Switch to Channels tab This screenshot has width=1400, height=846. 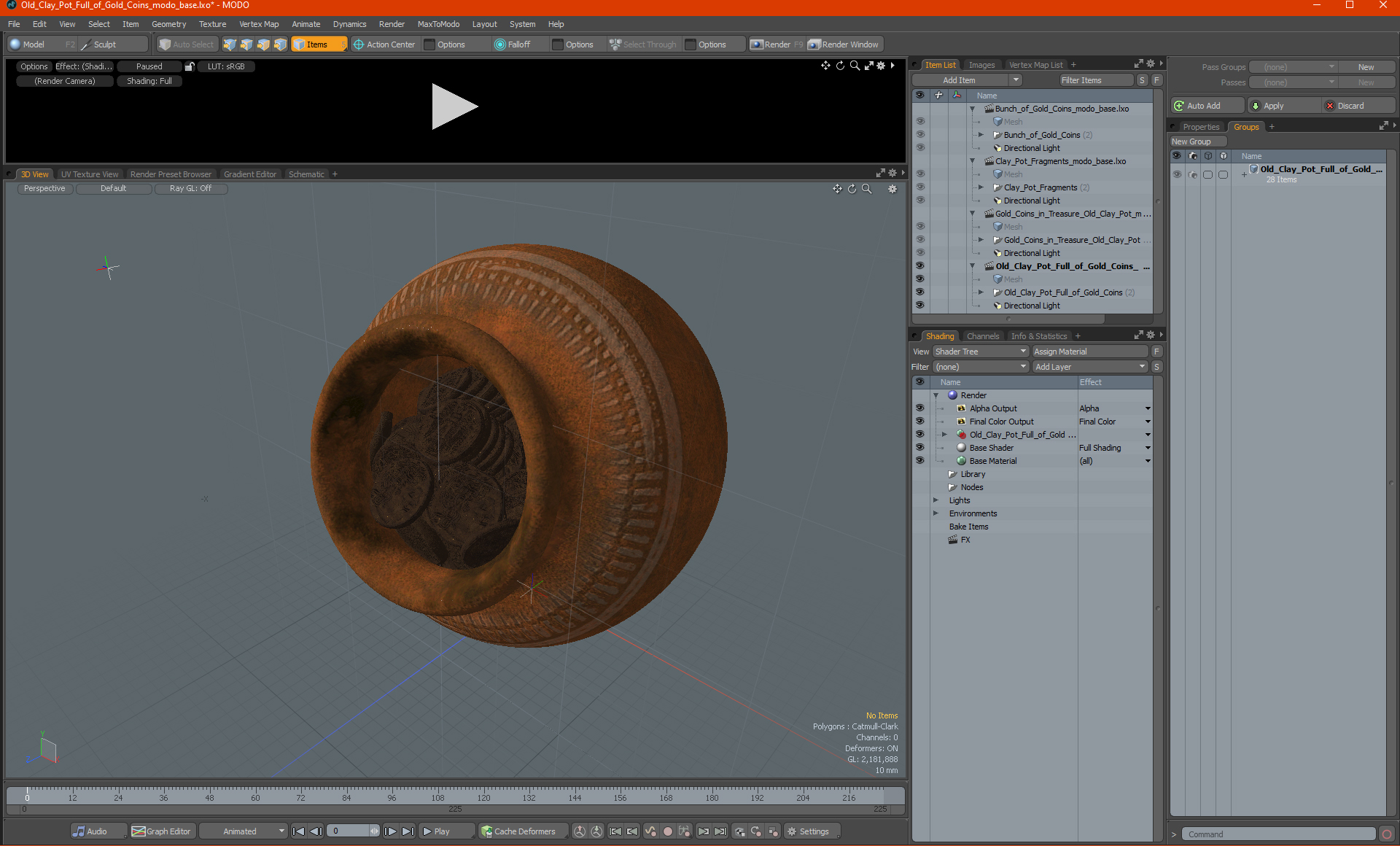click(x=982, y=336)
